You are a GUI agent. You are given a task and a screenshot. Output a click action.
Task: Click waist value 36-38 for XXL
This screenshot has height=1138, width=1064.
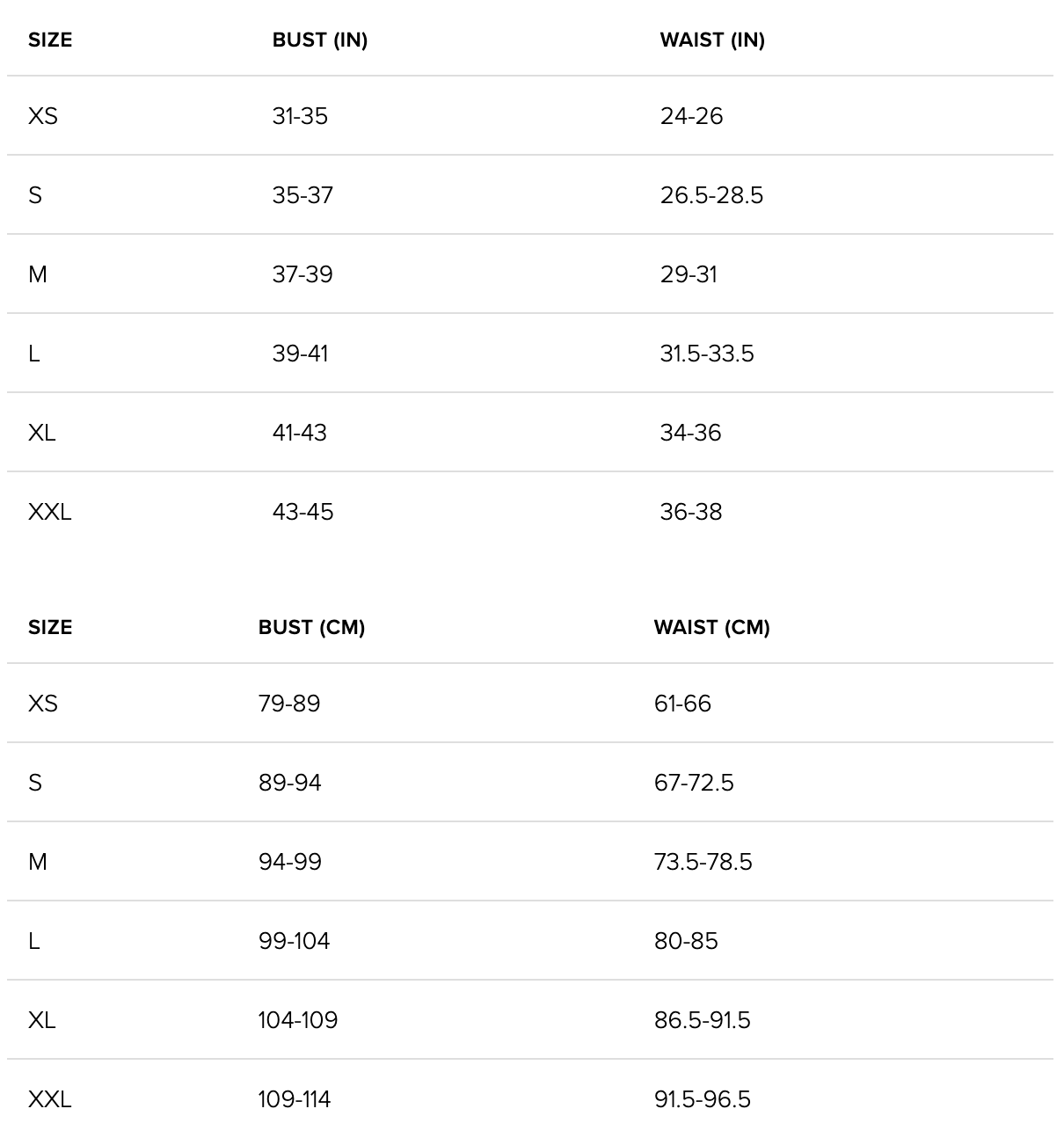coord(691,512)
